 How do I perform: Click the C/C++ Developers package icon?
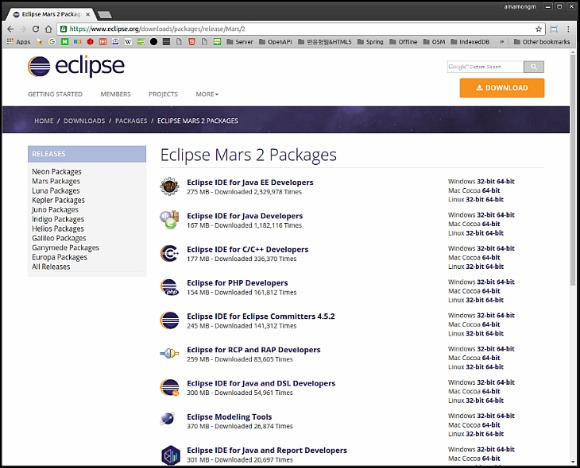point(169,253)
